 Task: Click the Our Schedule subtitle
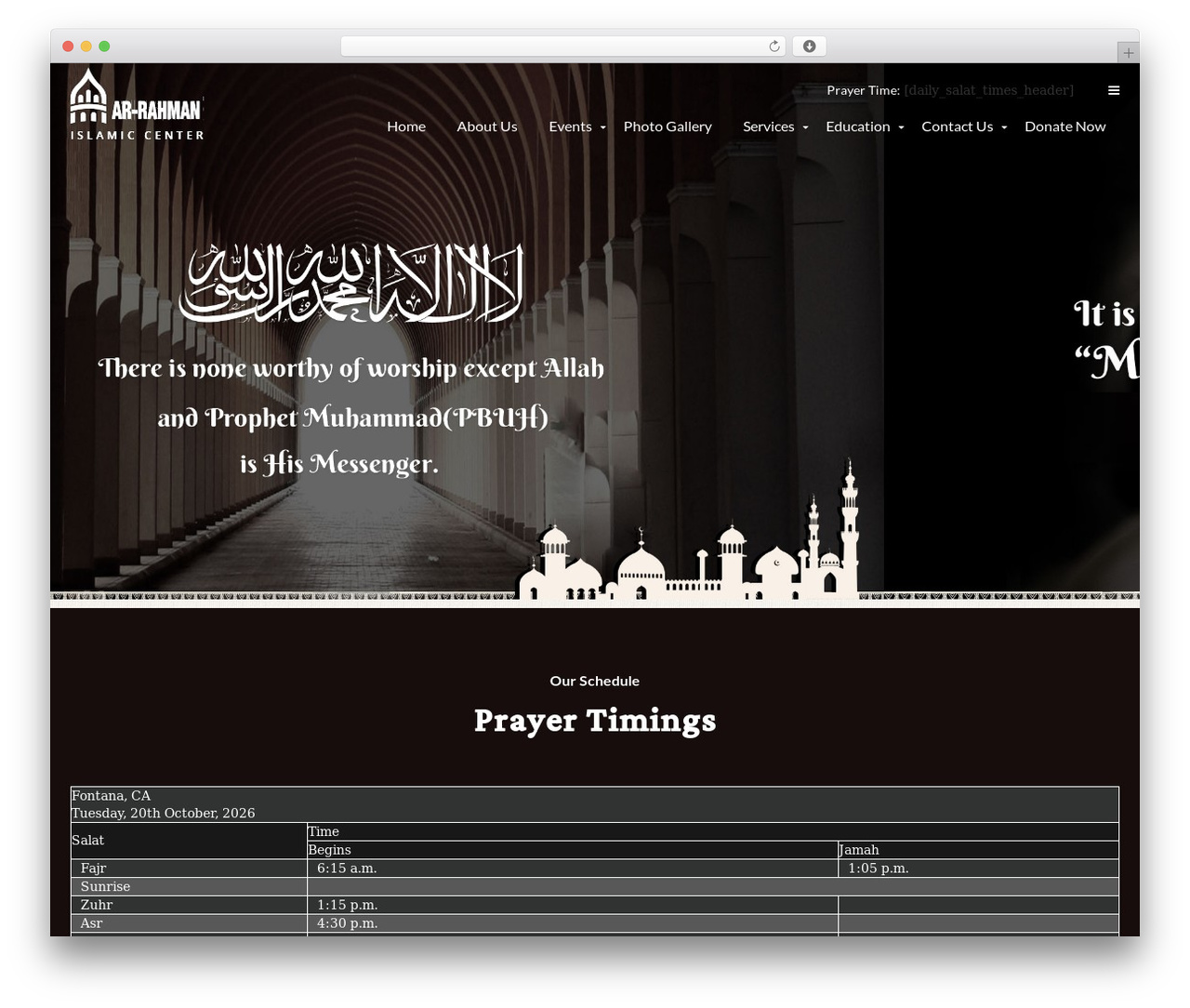tap(595, 681)
